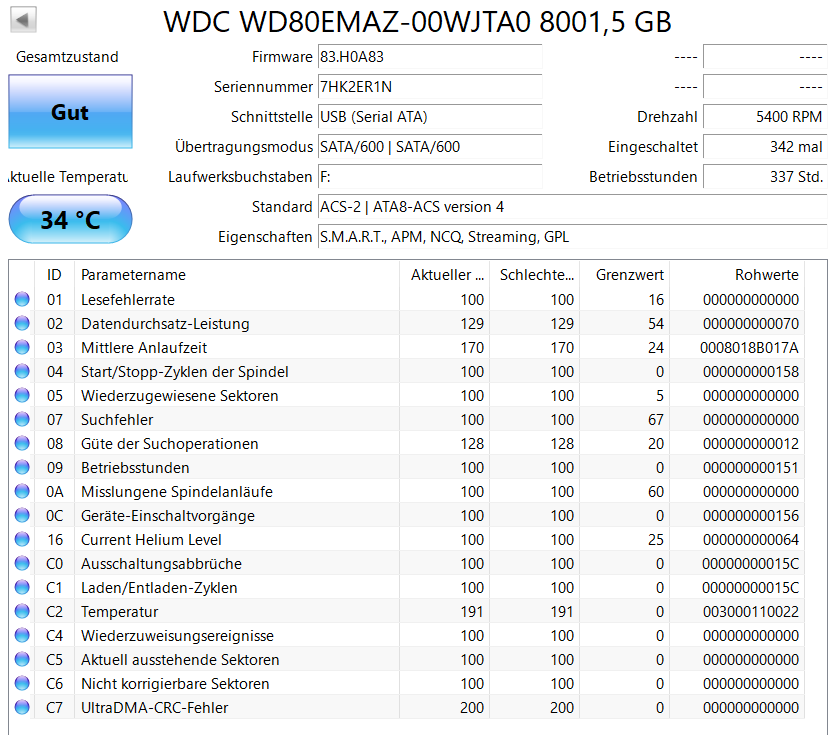This screenshot has height=735, width=835.
Task: Click raw value 003000110022
Action: tap(751, 611)
